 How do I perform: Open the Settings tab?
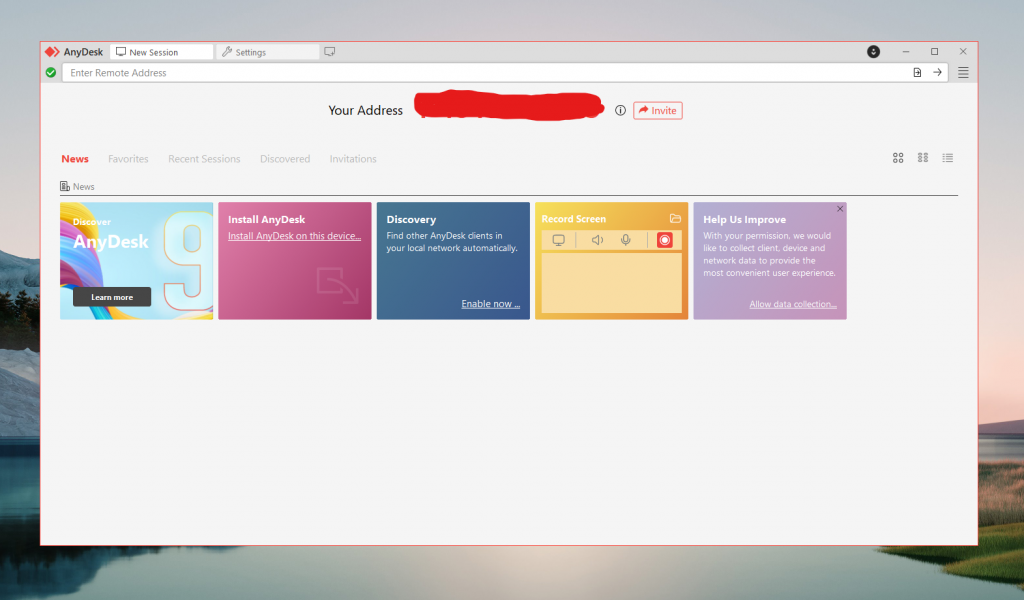(267, 52)
